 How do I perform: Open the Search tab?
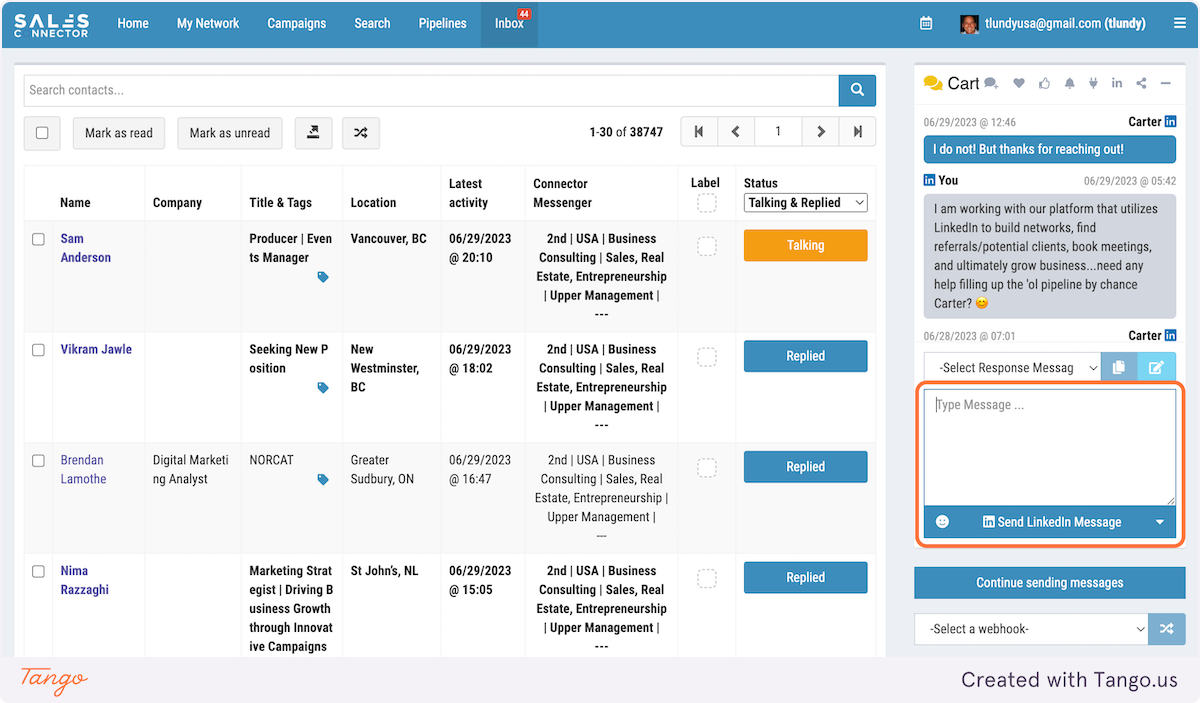point(372,23)
